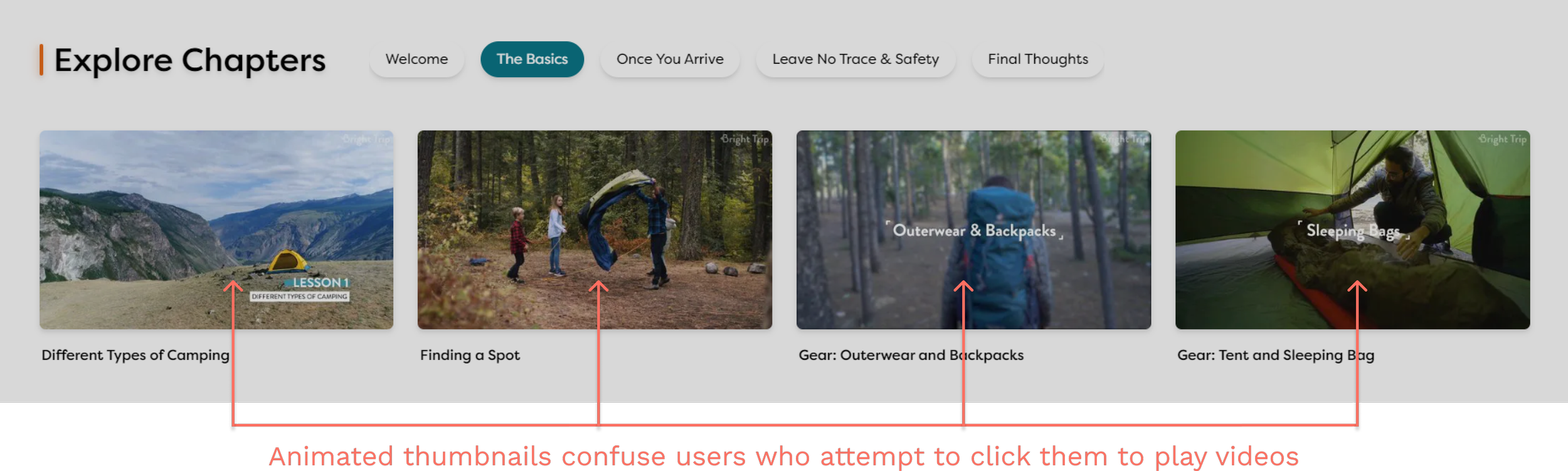Click the orange accent bar beside heading

pyautogui.click(x=41, y=60)
